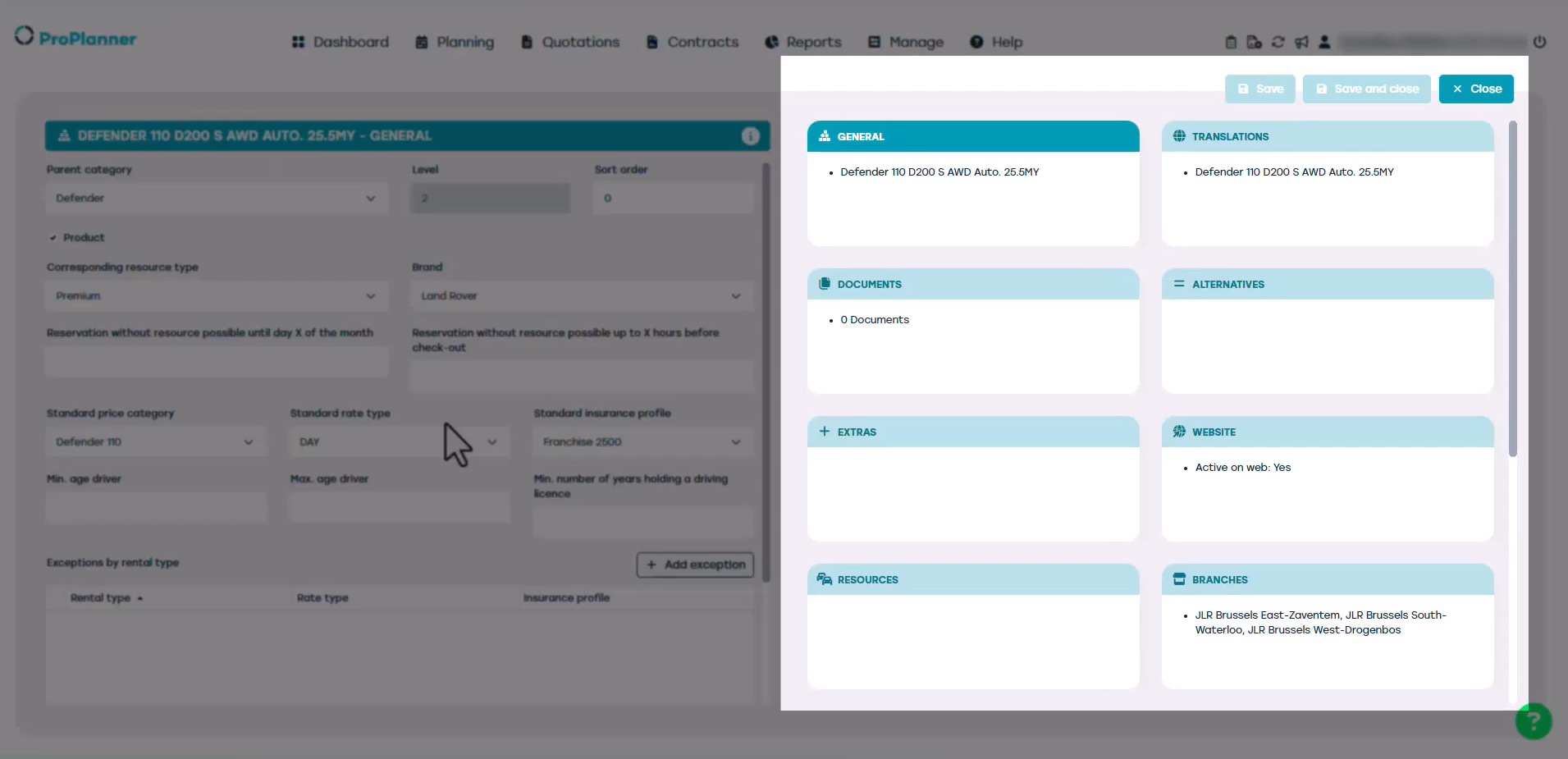Viewport: 1568px width, 759px height.
Task: Click the power logout icon
Action: pos(1539,42)
